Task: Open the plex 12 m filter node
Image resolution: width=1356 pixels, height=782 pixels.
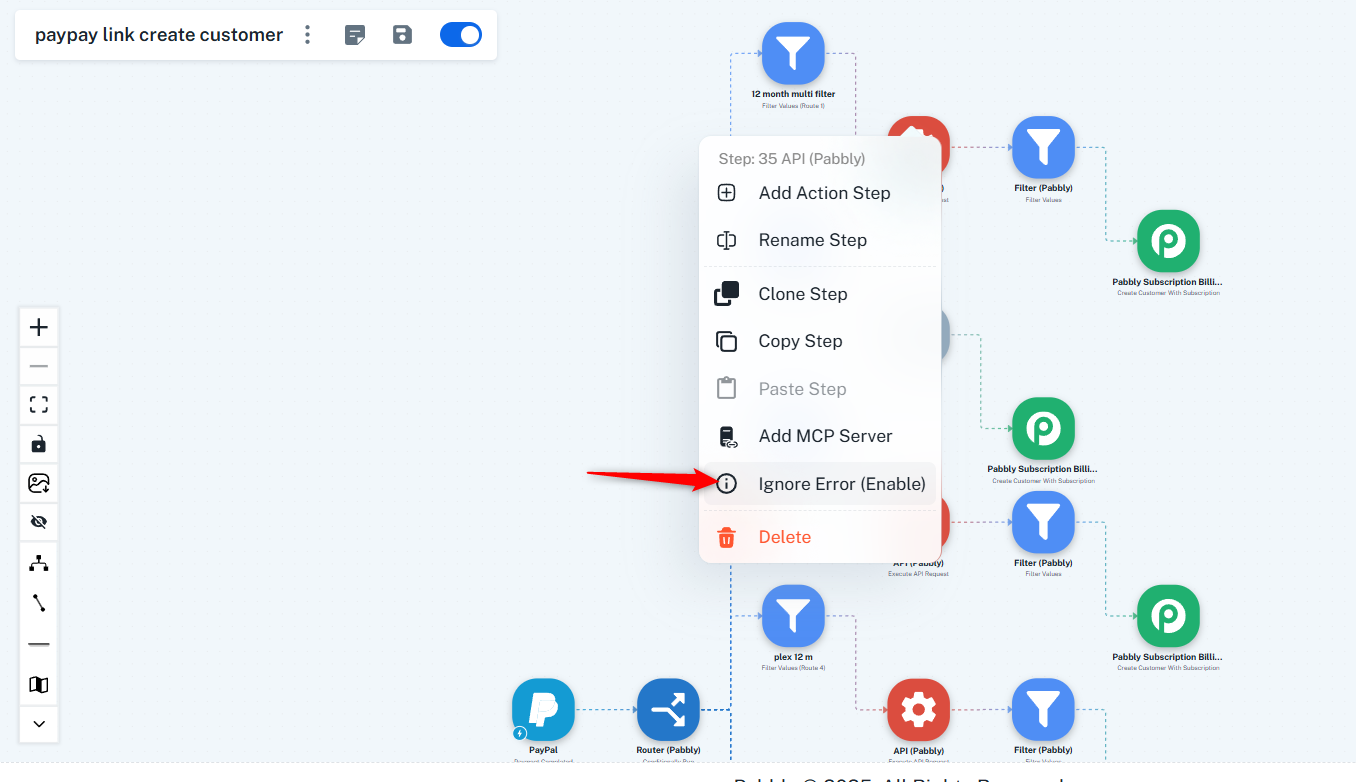Action: click(x=793, y=616)
